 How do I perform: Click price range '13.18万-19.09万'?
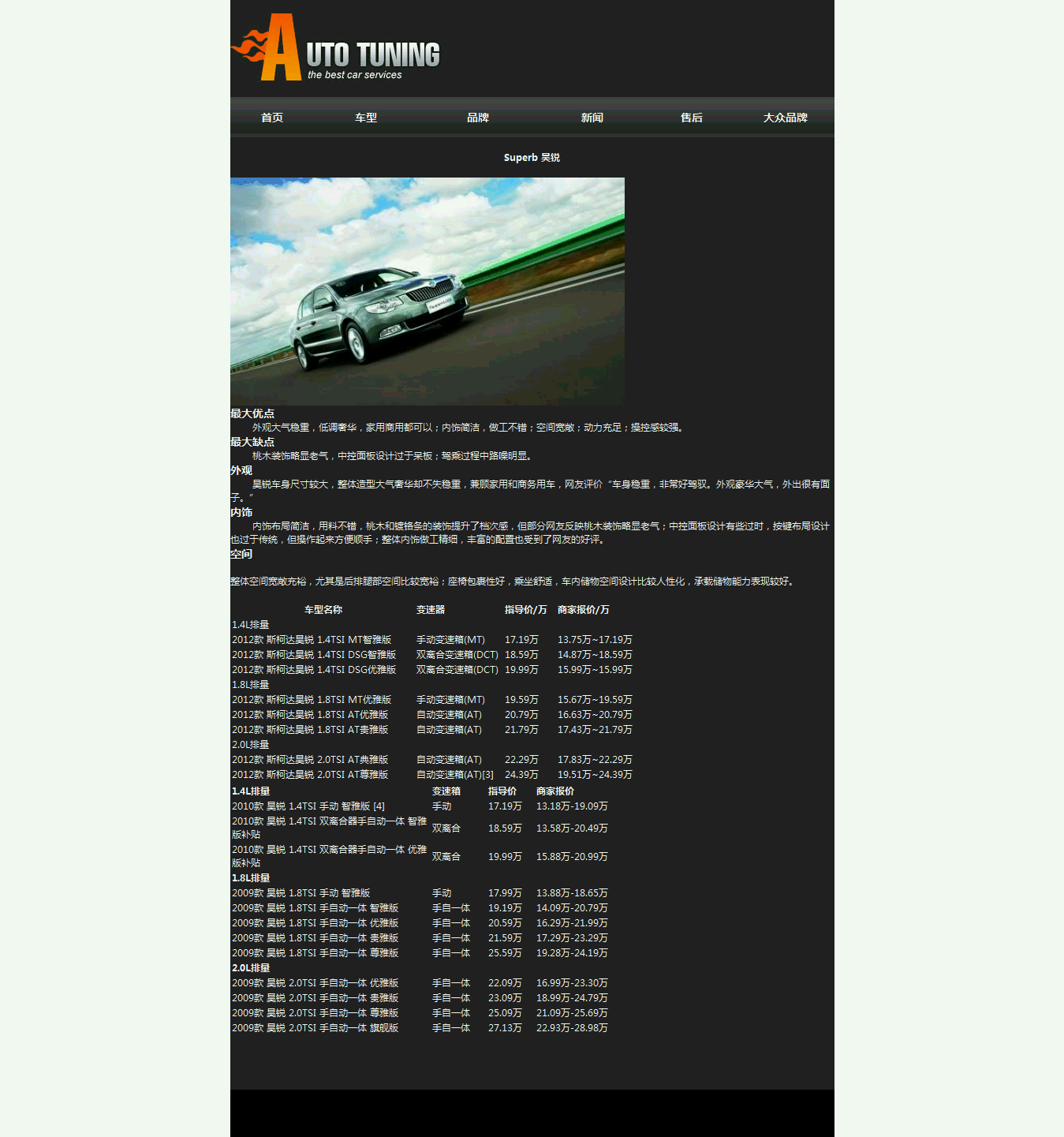click(572, 806)
